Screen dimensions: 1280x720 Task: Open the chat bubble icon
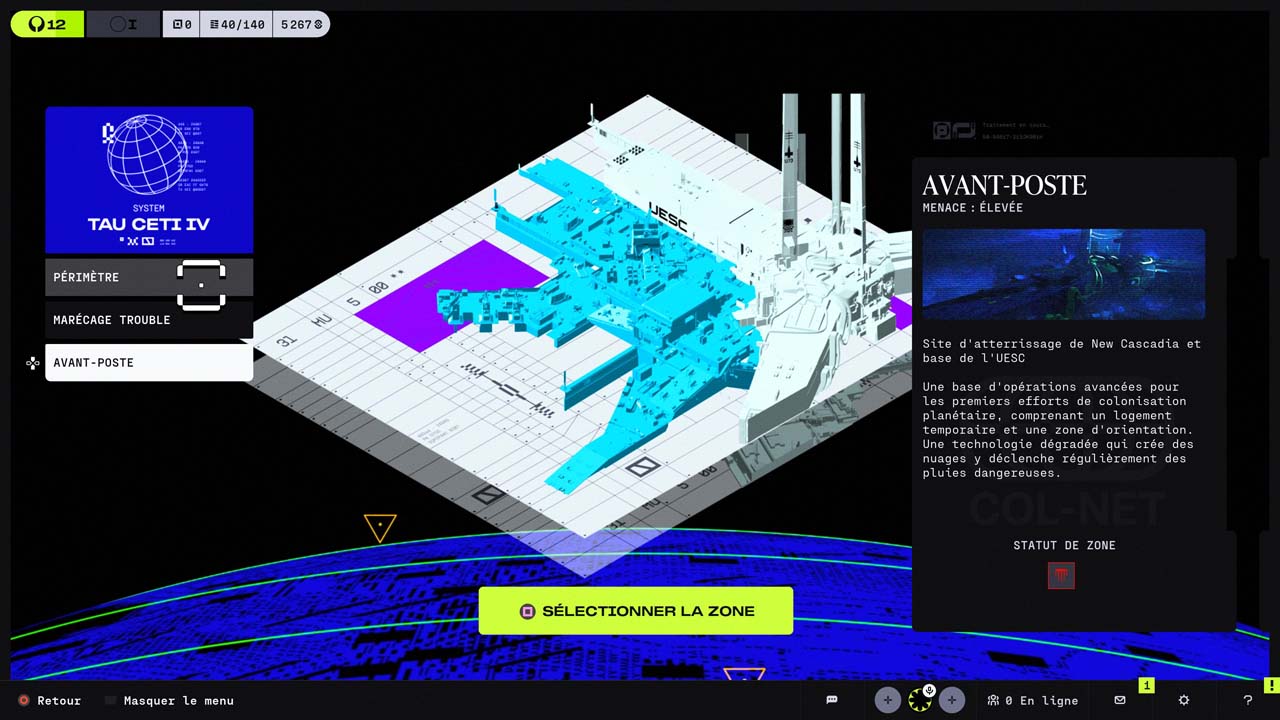pyautogui.click(x=831, y=700)
